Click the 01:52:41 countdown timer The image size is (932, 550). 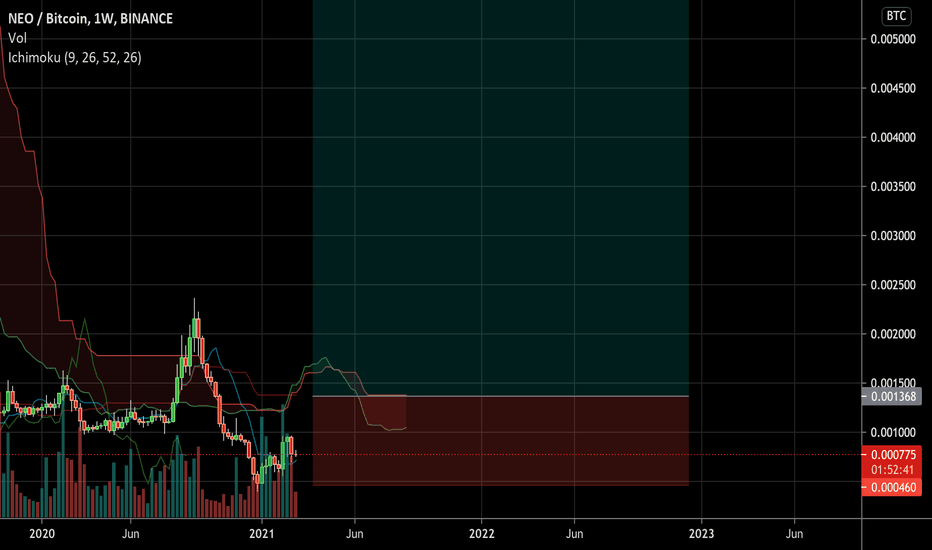point(892,470)
